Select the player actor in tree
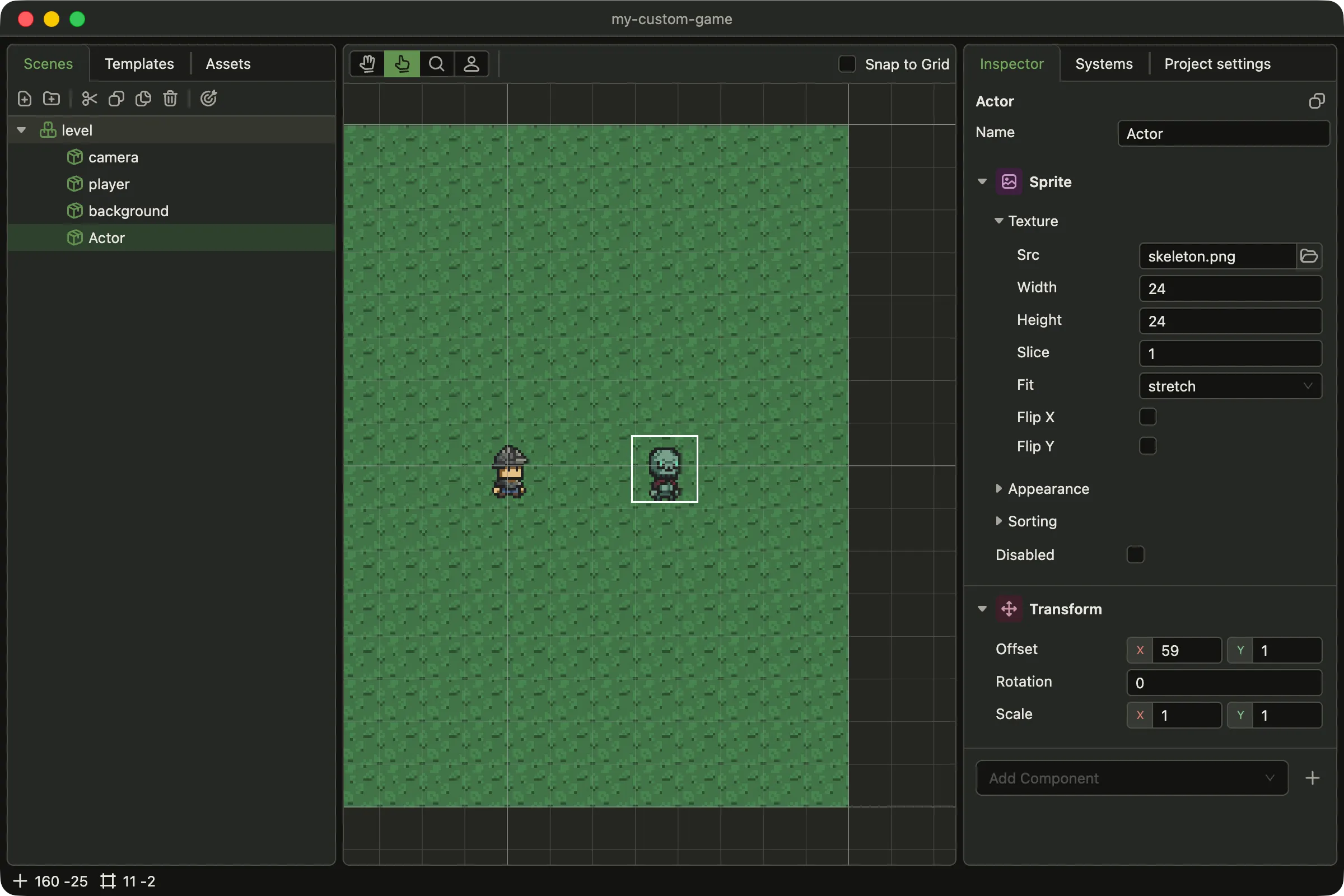Viewport: 1344px width, 896px height. [x=171, y=184]
